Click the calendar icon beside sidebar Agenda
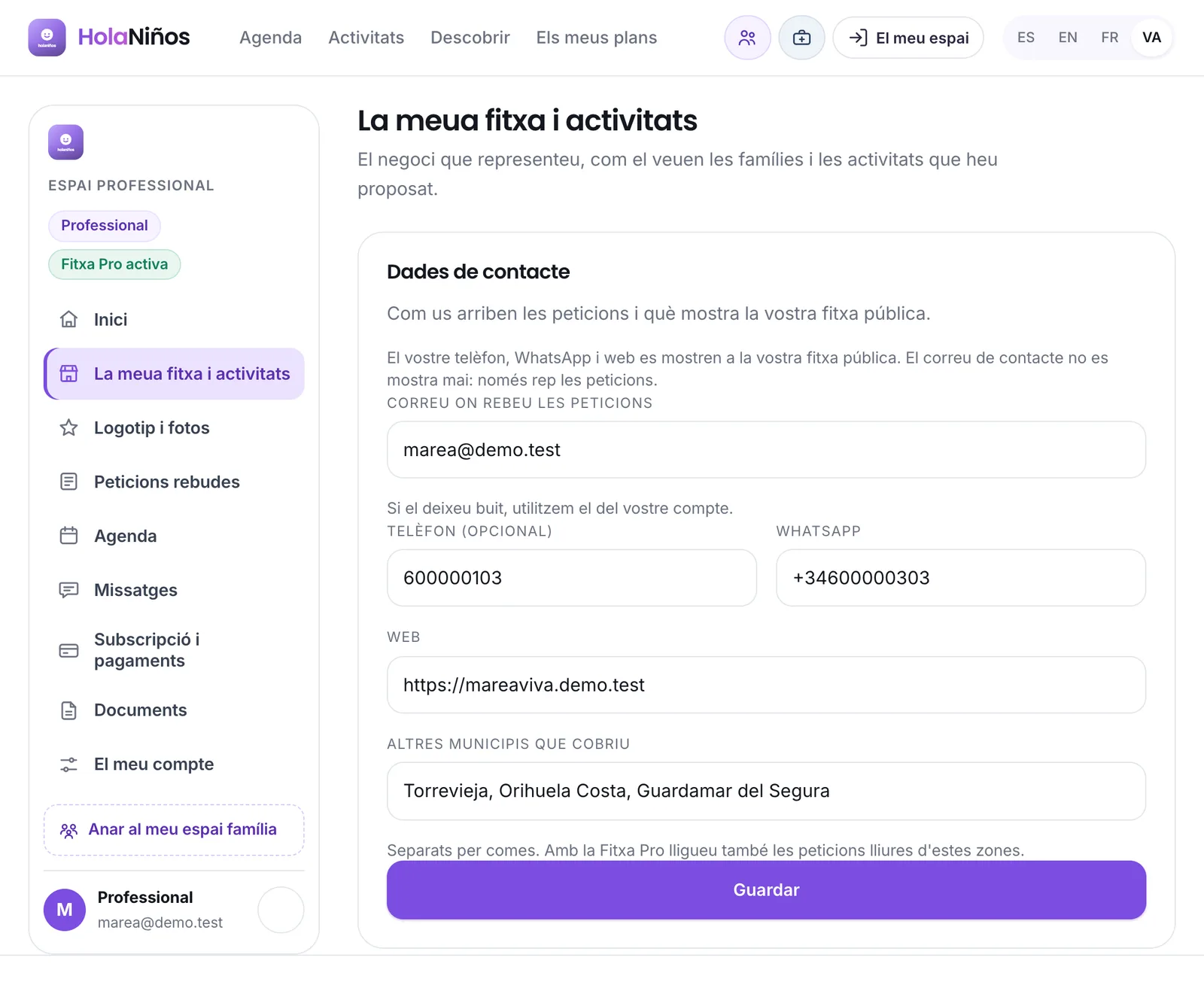 click(x=68, y=536)
